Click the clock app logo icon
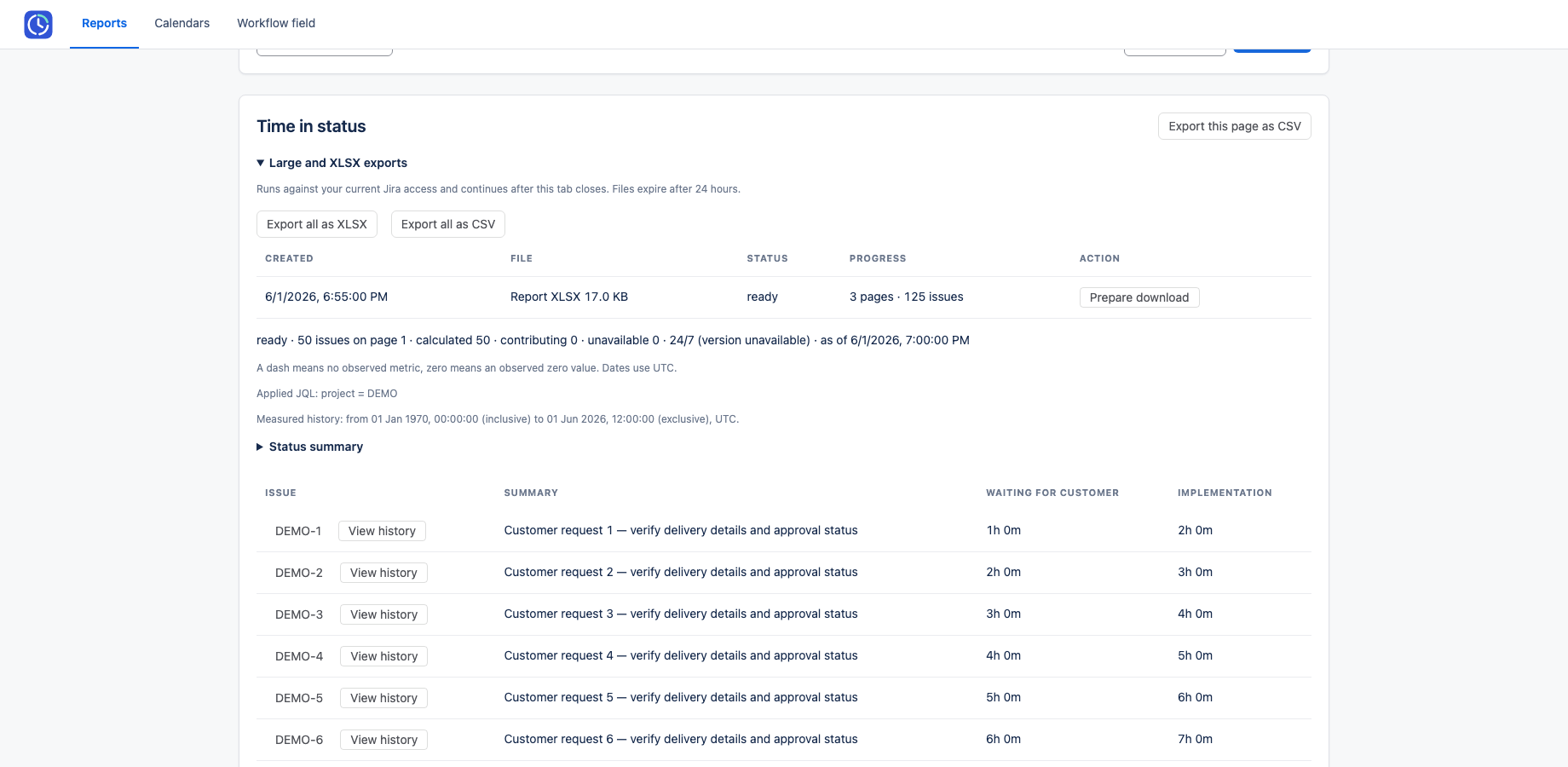This screenshot has width=1568, height=767. click(x=38, y=24)
